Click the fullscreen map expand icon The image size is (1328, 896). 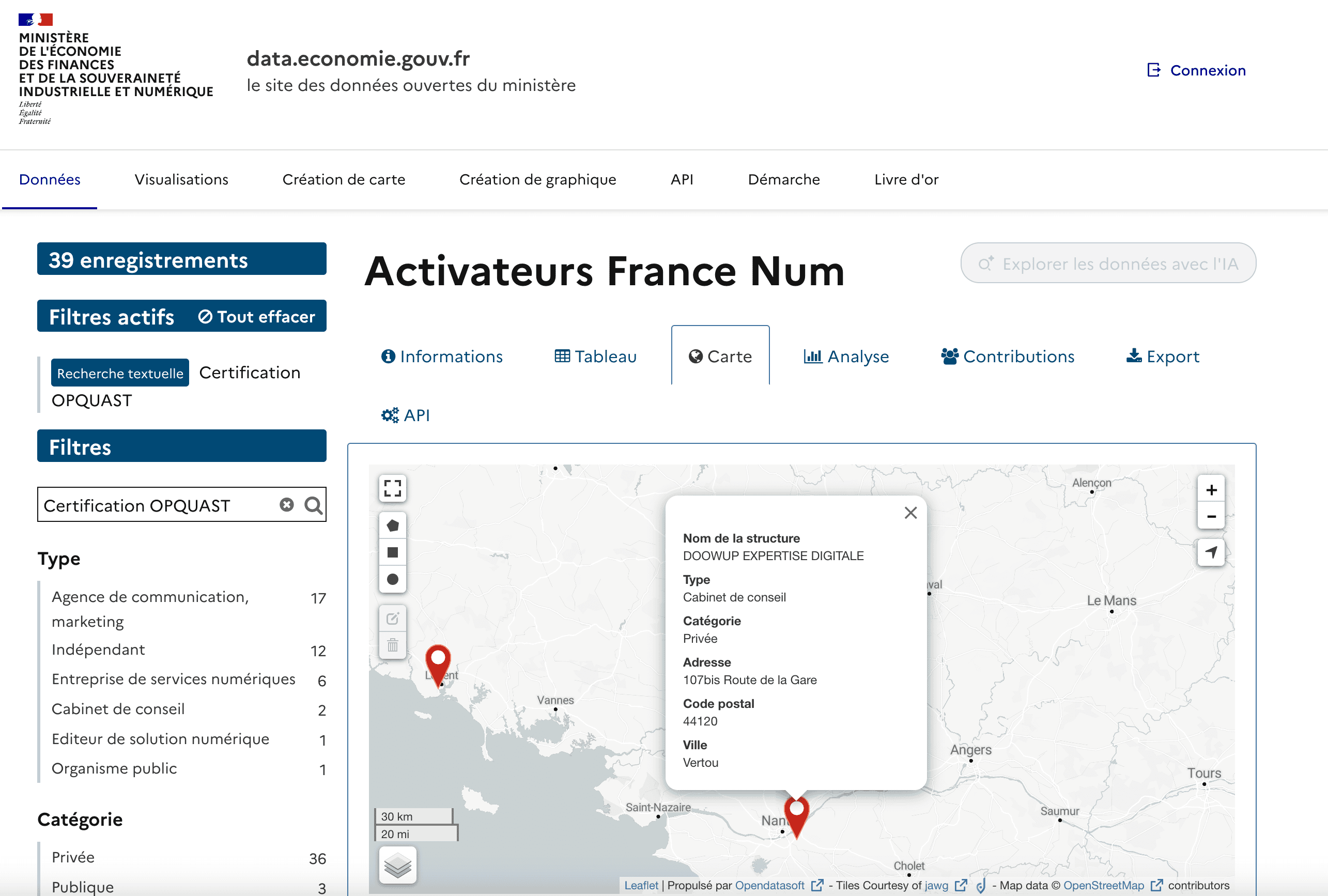392,487
